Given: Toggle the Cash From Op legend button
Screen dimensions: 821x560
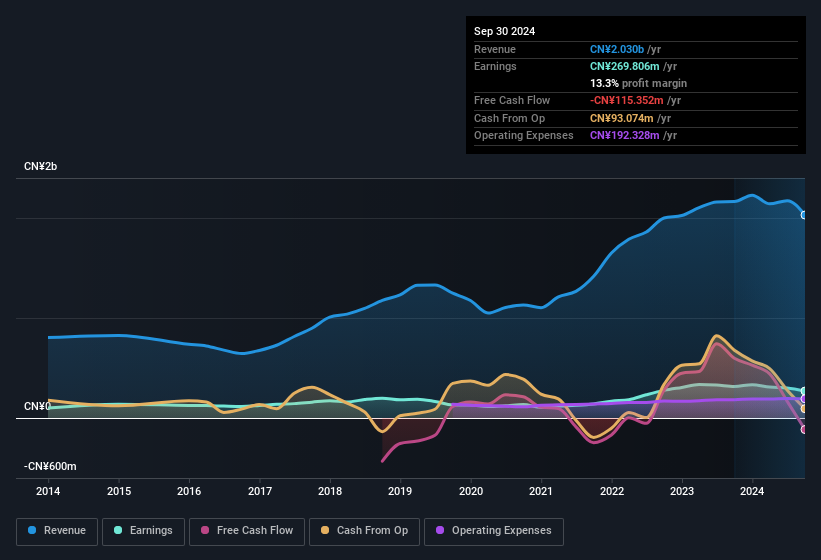Looking at the screenshot, I should [x=364, y=531].
